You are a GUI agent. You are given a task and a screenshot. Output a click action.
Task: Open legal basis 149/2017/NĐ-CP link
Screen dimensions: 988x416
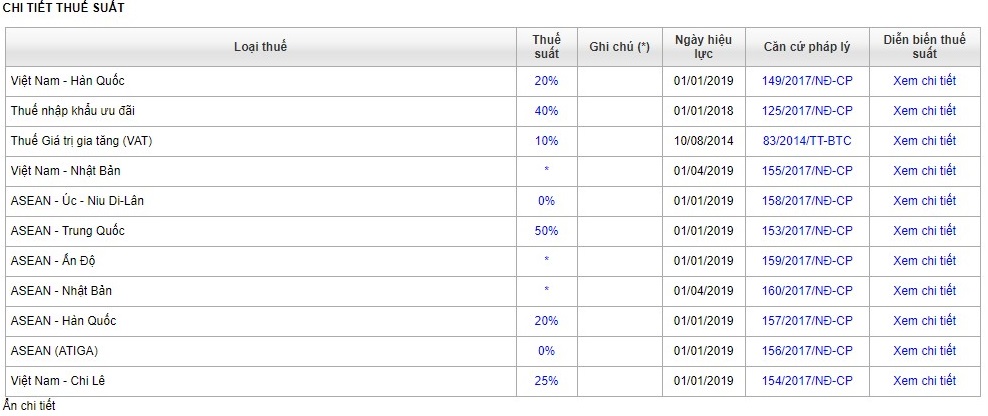pos(807,81)
